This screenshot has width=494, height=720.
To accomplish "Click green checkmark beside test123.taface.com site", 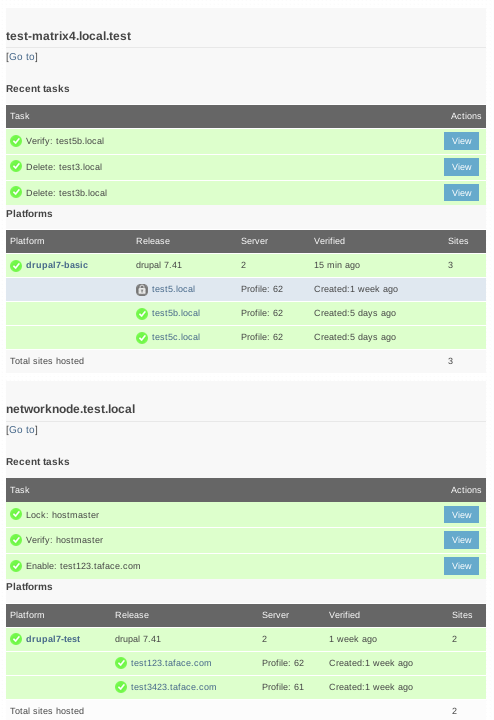I will point(121,663).
